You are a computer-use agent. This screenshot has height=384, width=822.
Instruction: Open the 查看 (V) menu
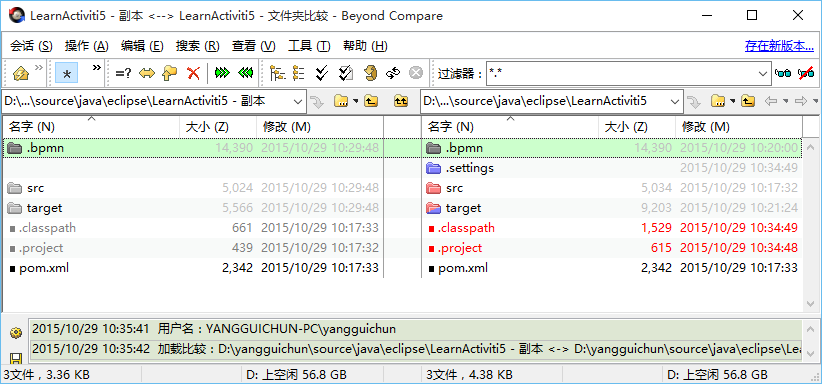tap(254, 46)
